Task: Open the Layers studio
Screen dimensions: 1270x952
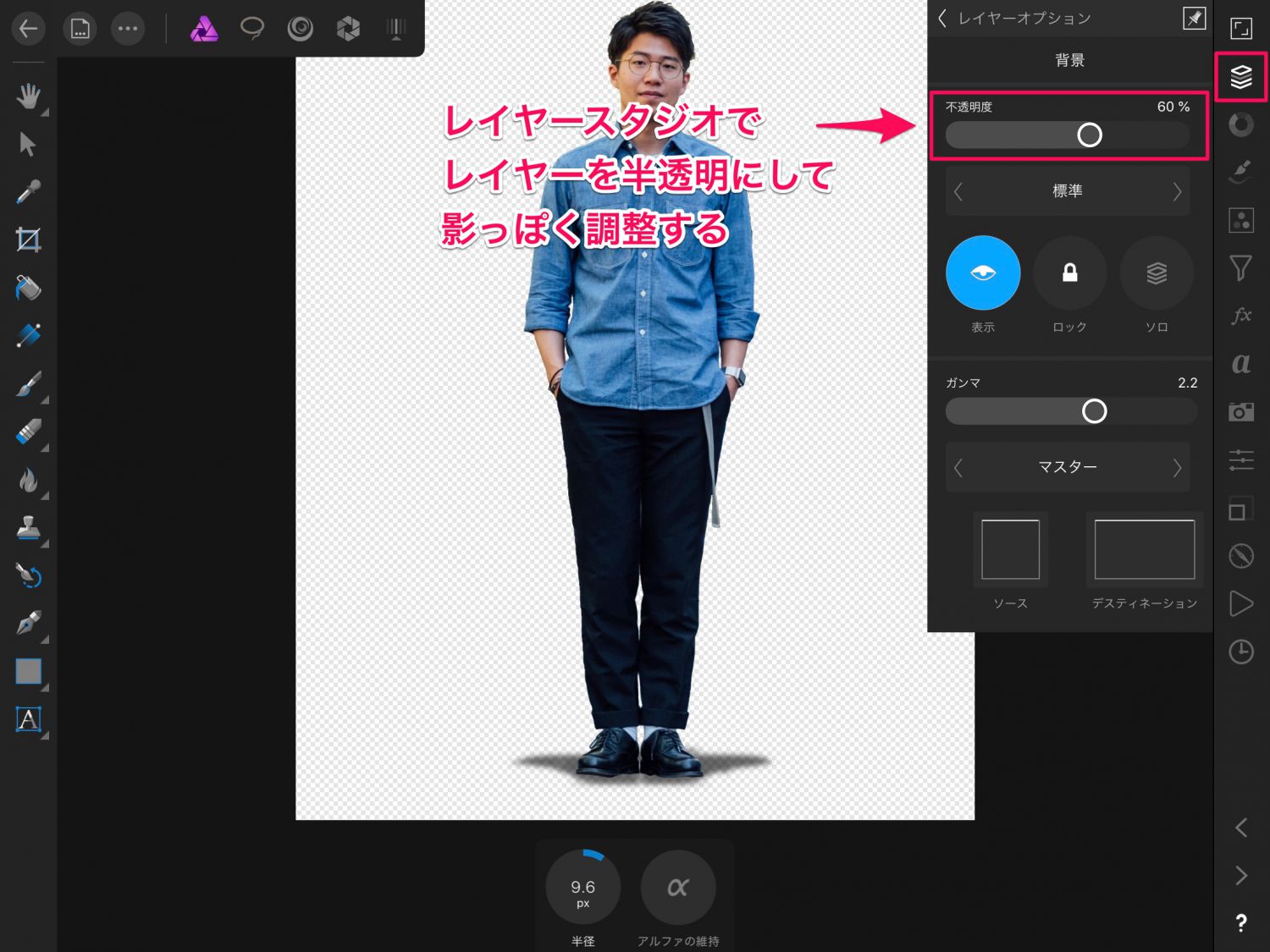Action: click(1240, 77)
